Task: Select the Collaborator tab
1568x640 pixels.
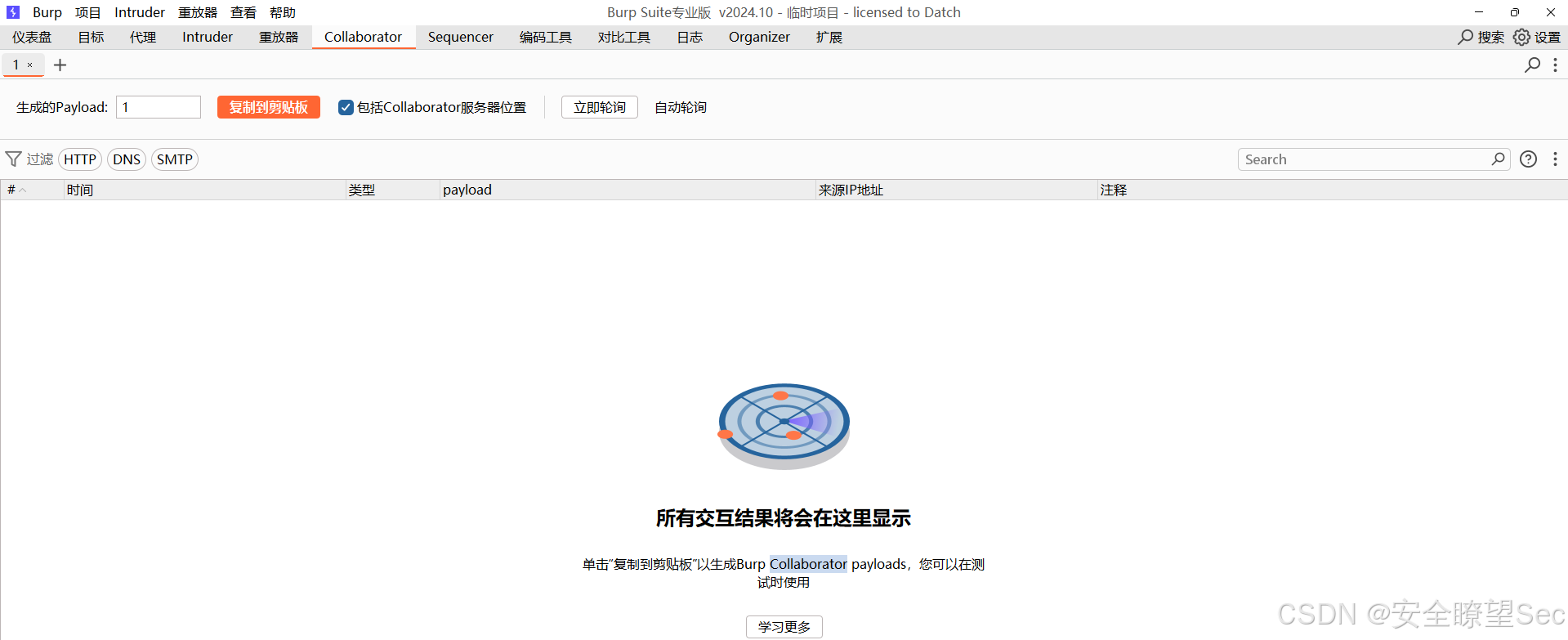Action: (x=363, y=37)
